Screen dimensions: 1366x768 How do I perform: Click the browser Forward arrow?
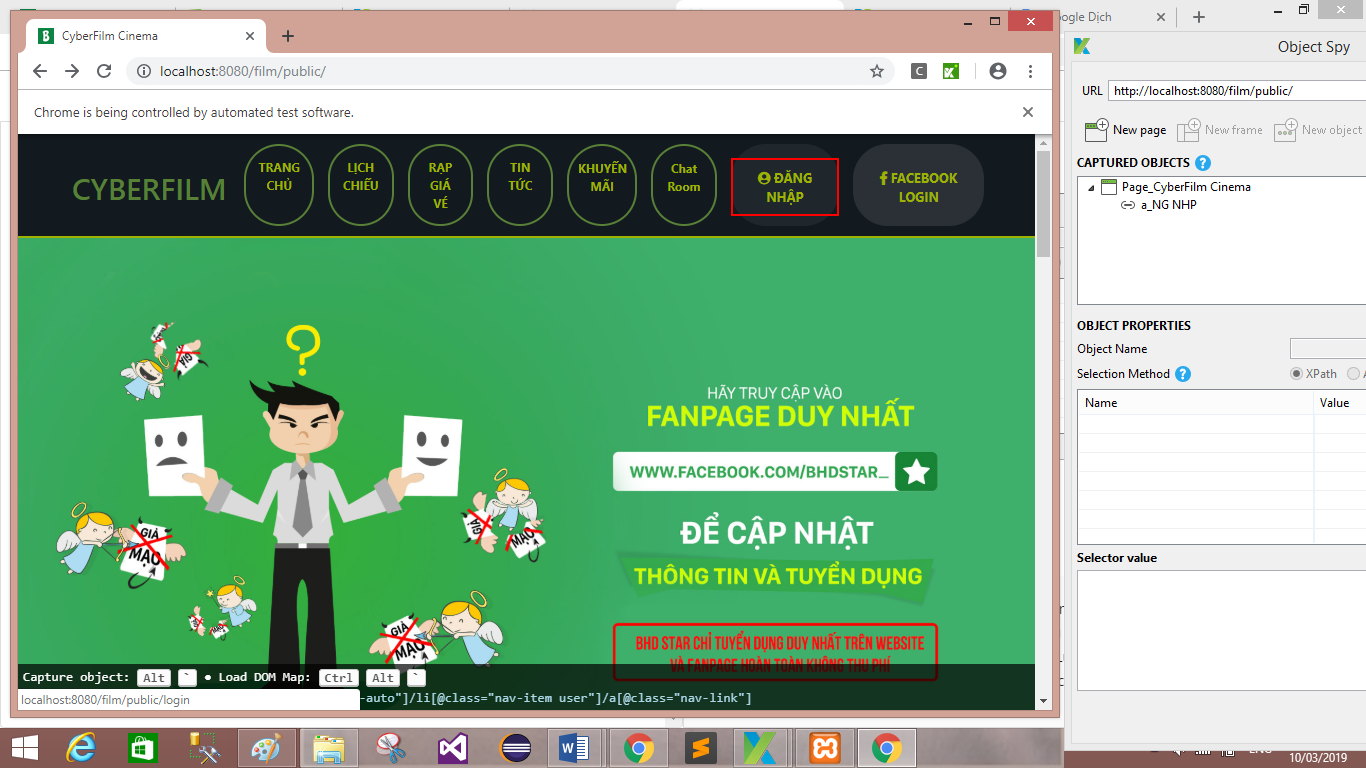click(72, 71)
